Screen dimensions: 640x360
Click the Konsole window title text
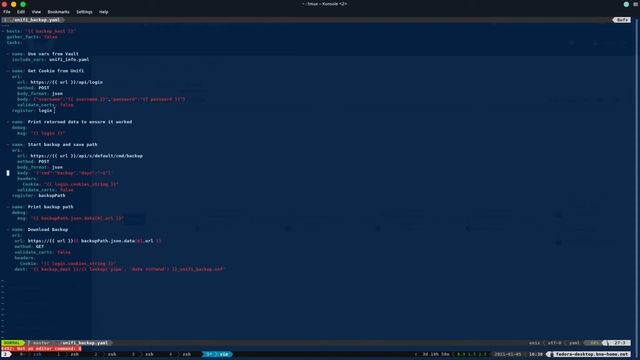tap(324, 4)
